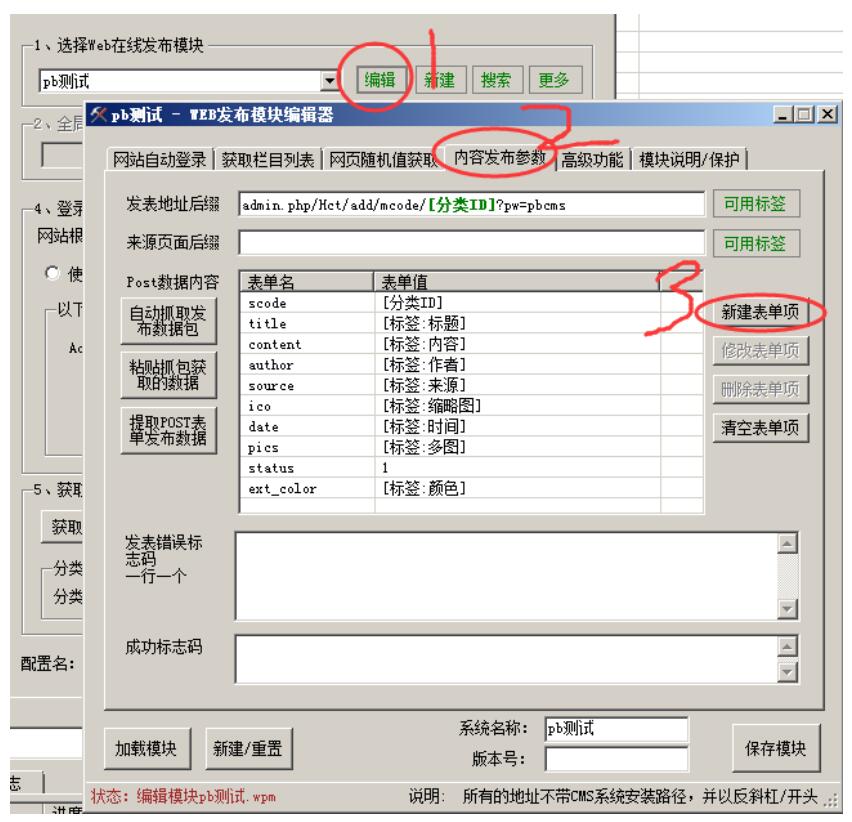The image size is (852, 822).
Task: Click the 粘贴抓包获取的数据 button
Action: pyautogui.click(x=168, y=375)
